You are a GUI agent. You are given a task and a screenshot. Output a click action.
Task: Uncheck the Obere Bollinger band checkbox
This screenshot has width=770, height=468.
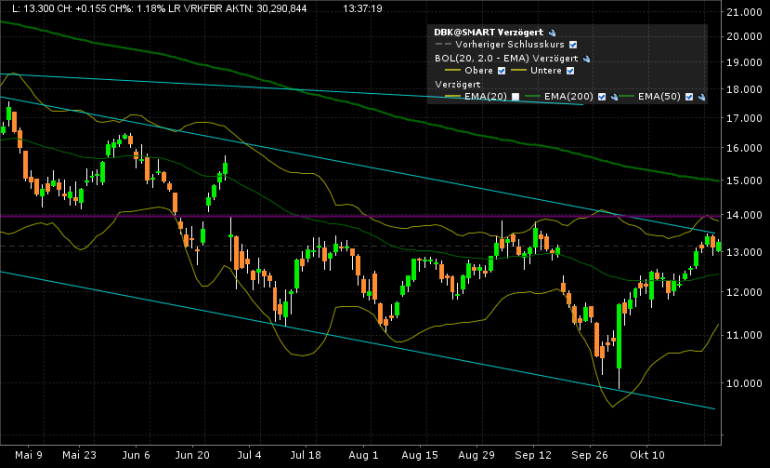coord(501,71)
